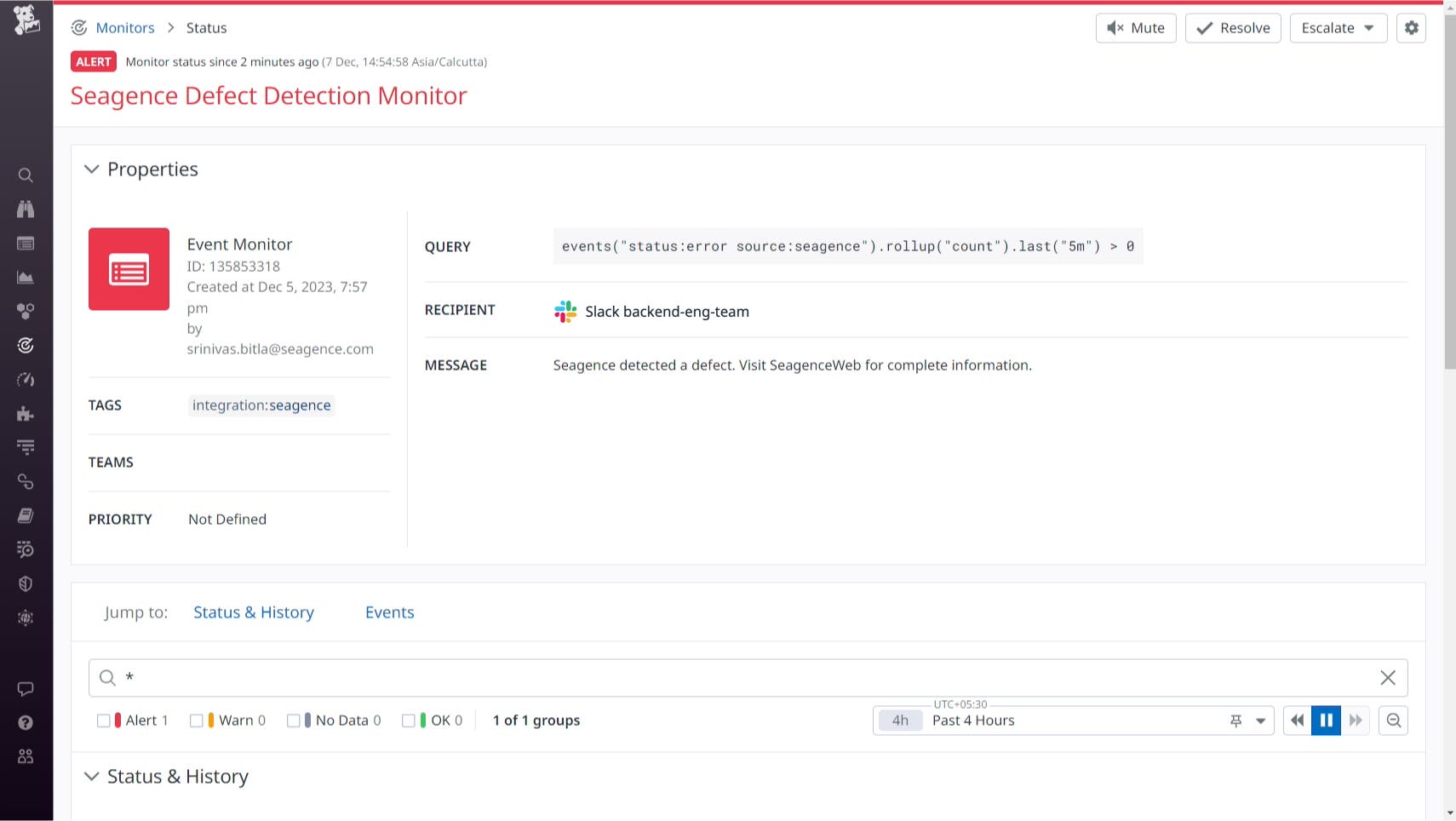Click the Integrations puzzle-piece sidebar icon
Screen dimensions: 1456x821
coord(26,414)
